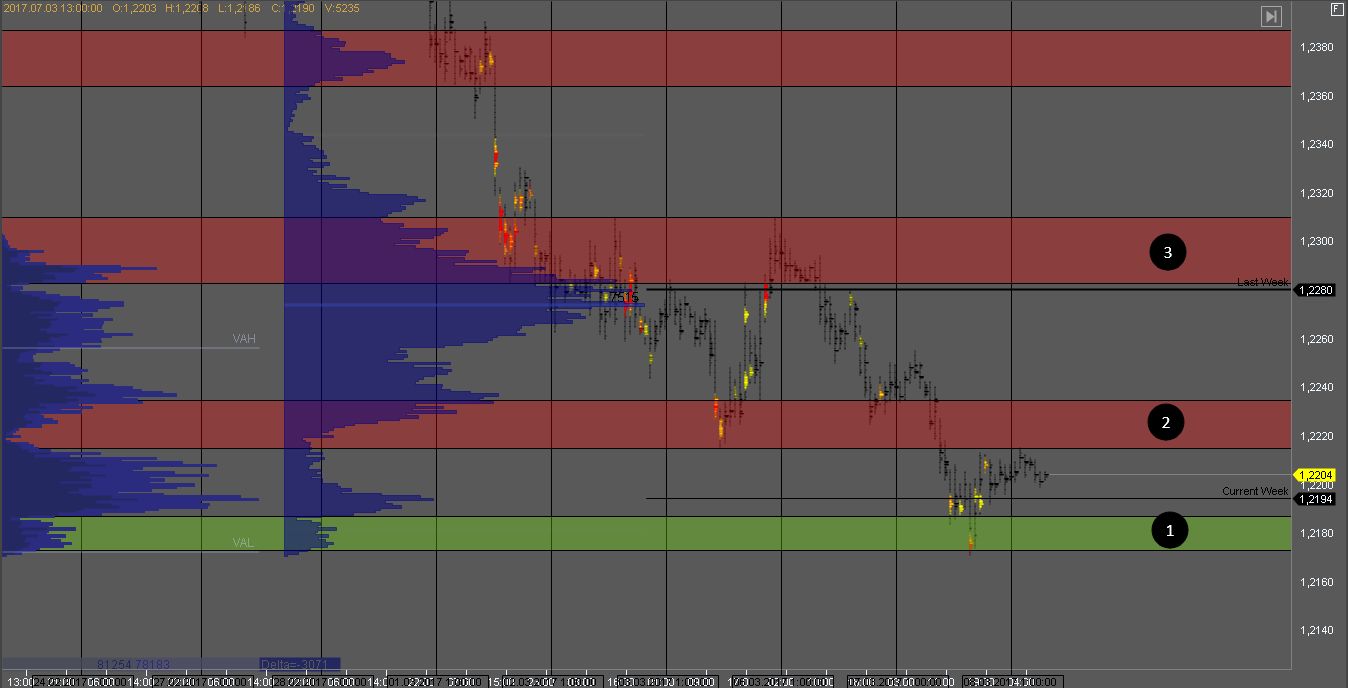The height and width of the screenshot is (688, 1348).
Task: Click the 1,2300 label on price axis
Action: pyautogui.click(x=1316, y=242)
